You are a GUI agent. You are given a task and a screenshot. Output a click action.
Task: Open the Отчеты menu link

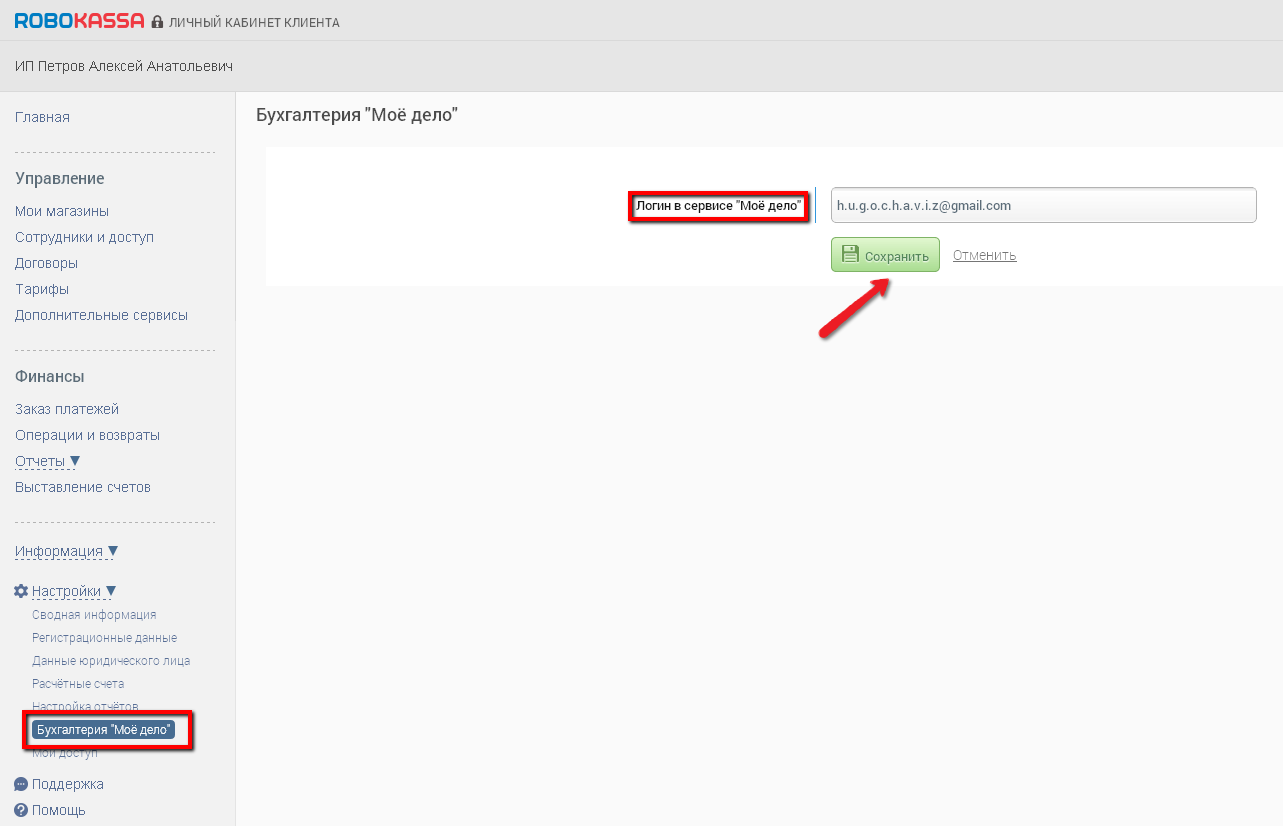[x=40, y=461]
